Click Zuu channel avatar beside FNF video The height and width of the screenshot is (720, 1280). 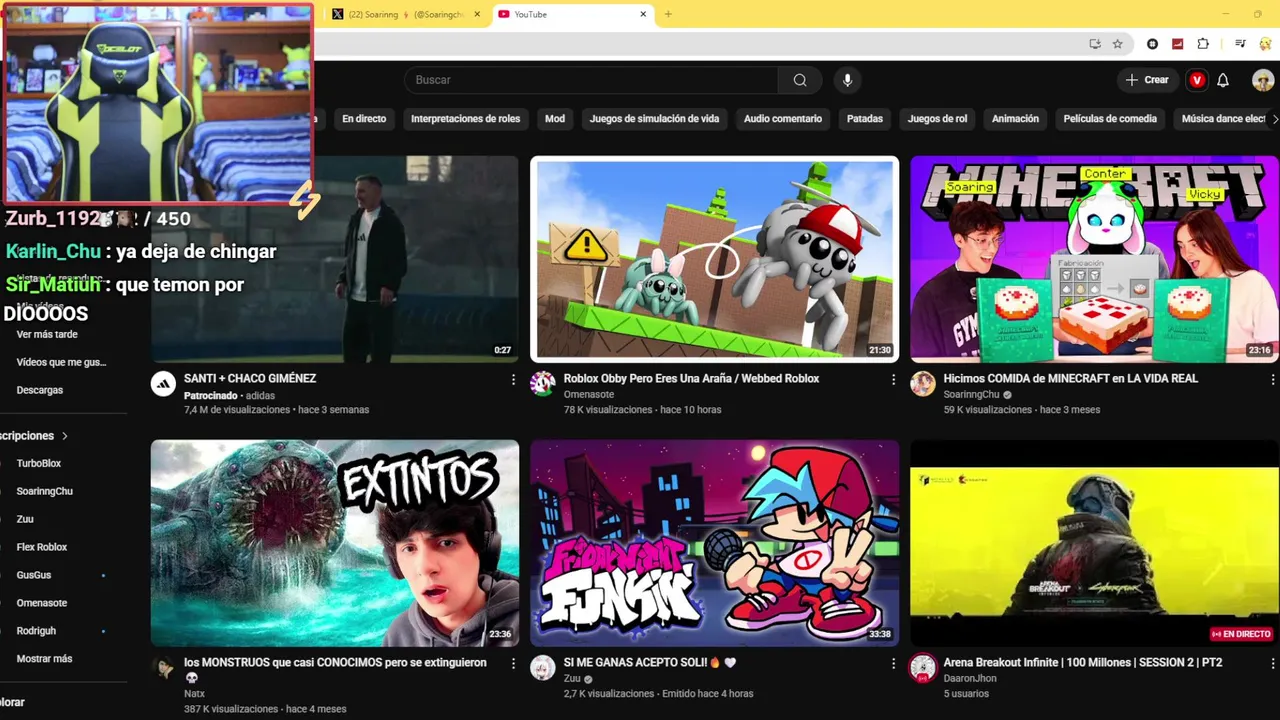click(543, 668)
